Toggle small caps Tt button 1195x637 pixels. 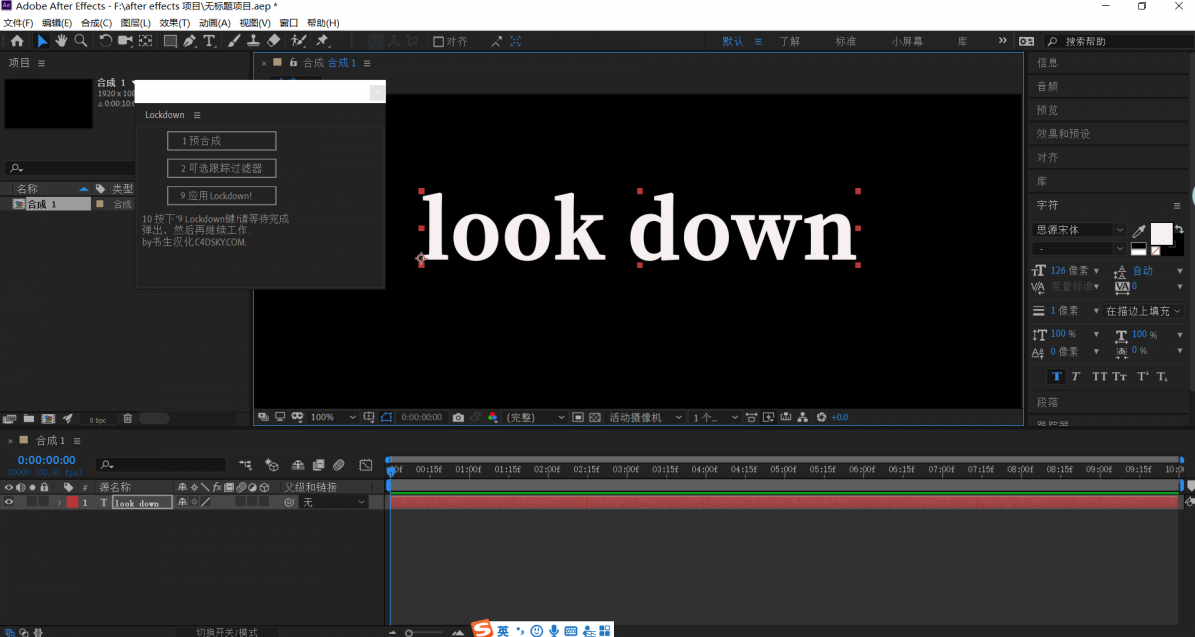[x=1119, y=376]
